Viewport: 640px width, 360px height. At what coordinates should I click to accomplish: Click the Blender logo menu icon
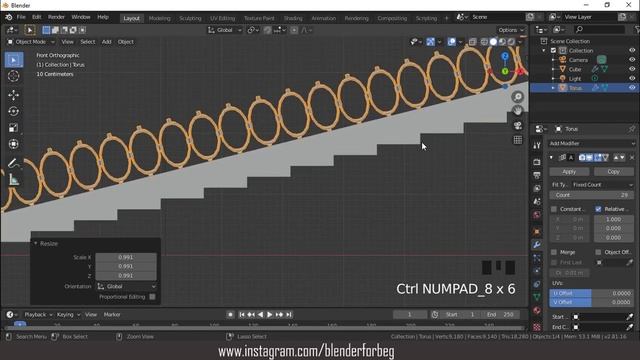pos(9,17)
